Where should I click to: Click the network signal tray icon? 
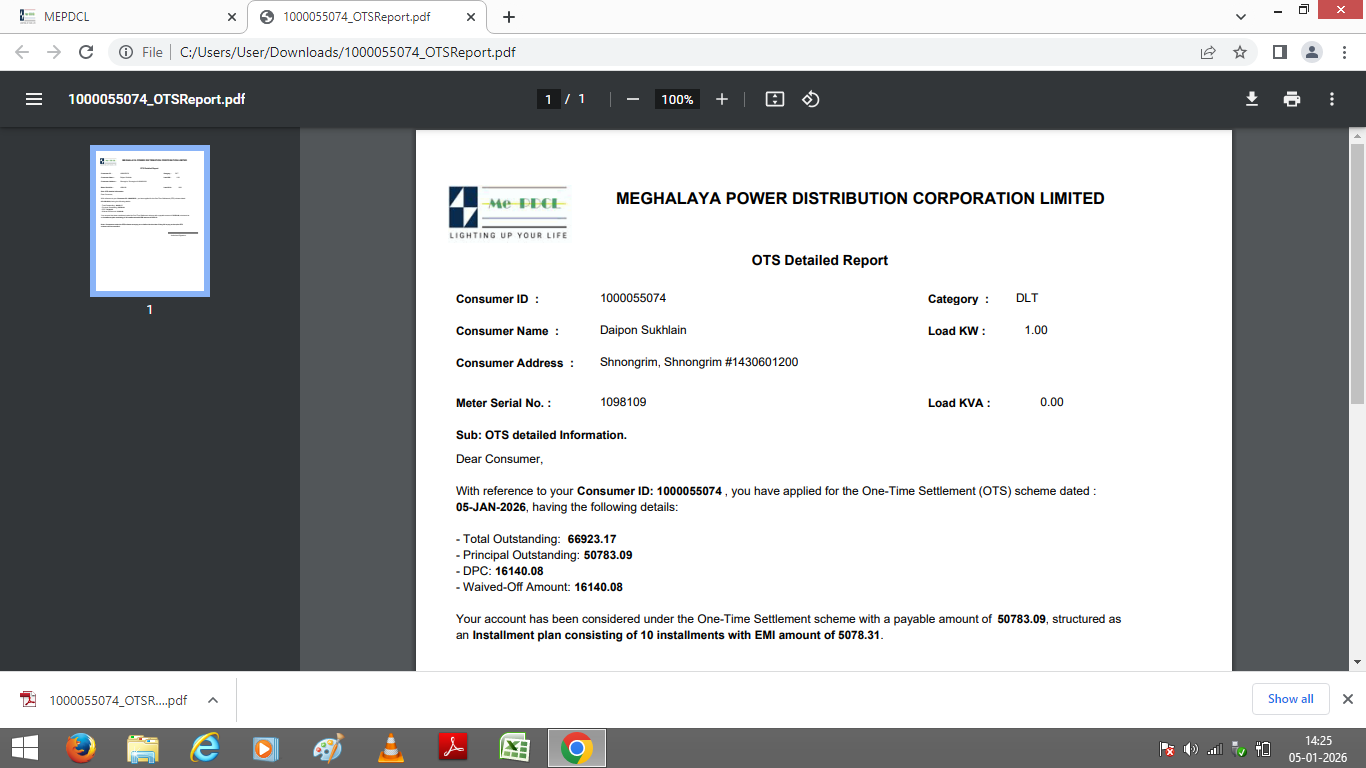pyautogui.click(x=1215, y=749)
